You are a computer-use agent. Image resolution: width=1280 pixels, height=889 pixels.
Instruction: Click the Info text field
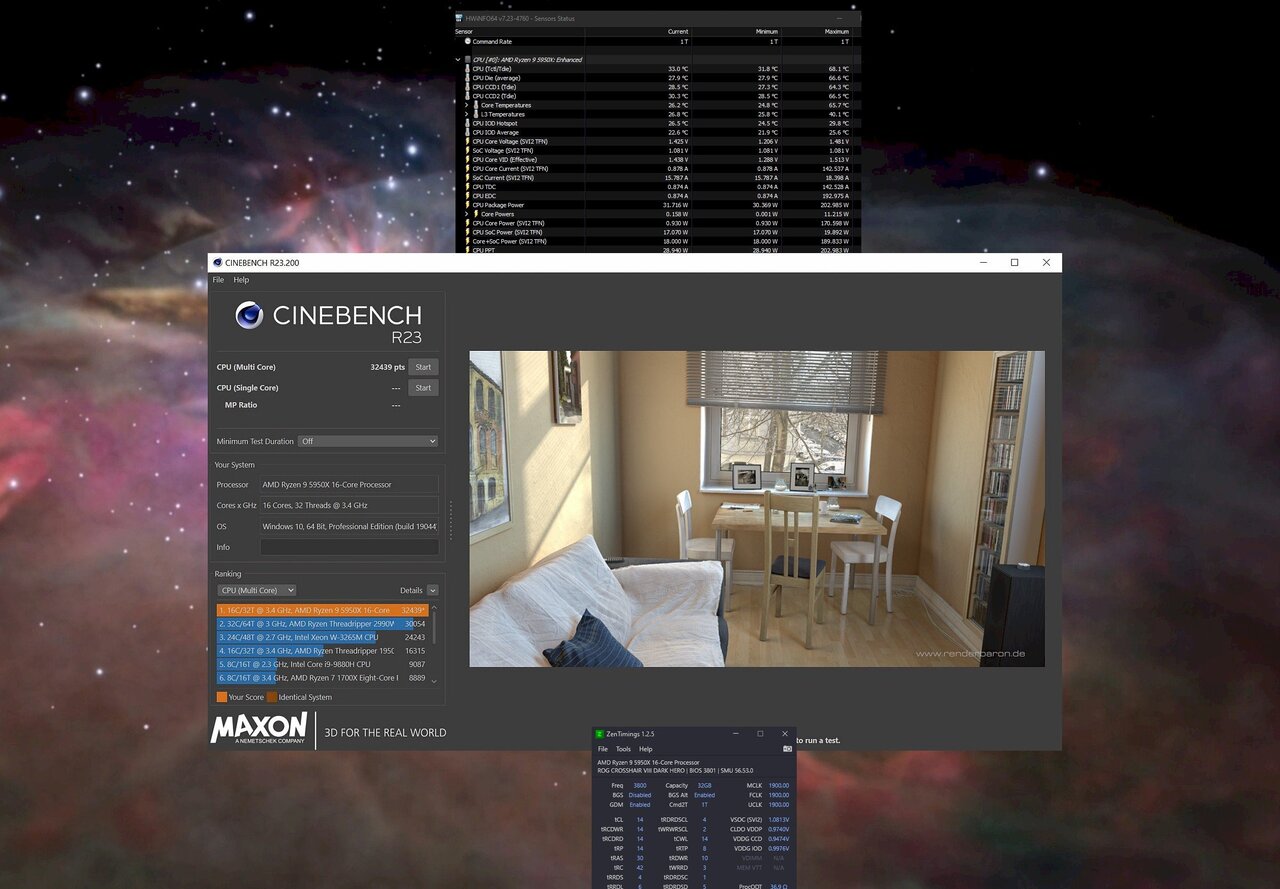pos(349,547)
